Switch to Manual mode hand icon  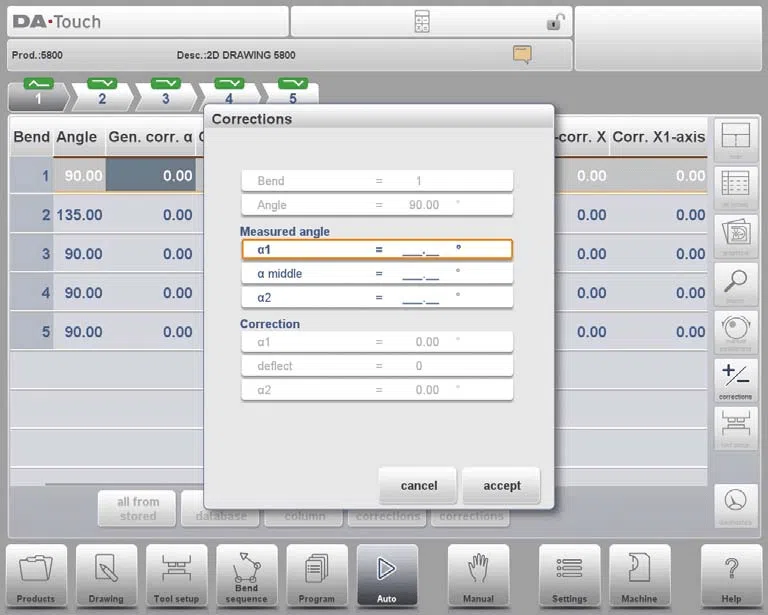[478, 576]
